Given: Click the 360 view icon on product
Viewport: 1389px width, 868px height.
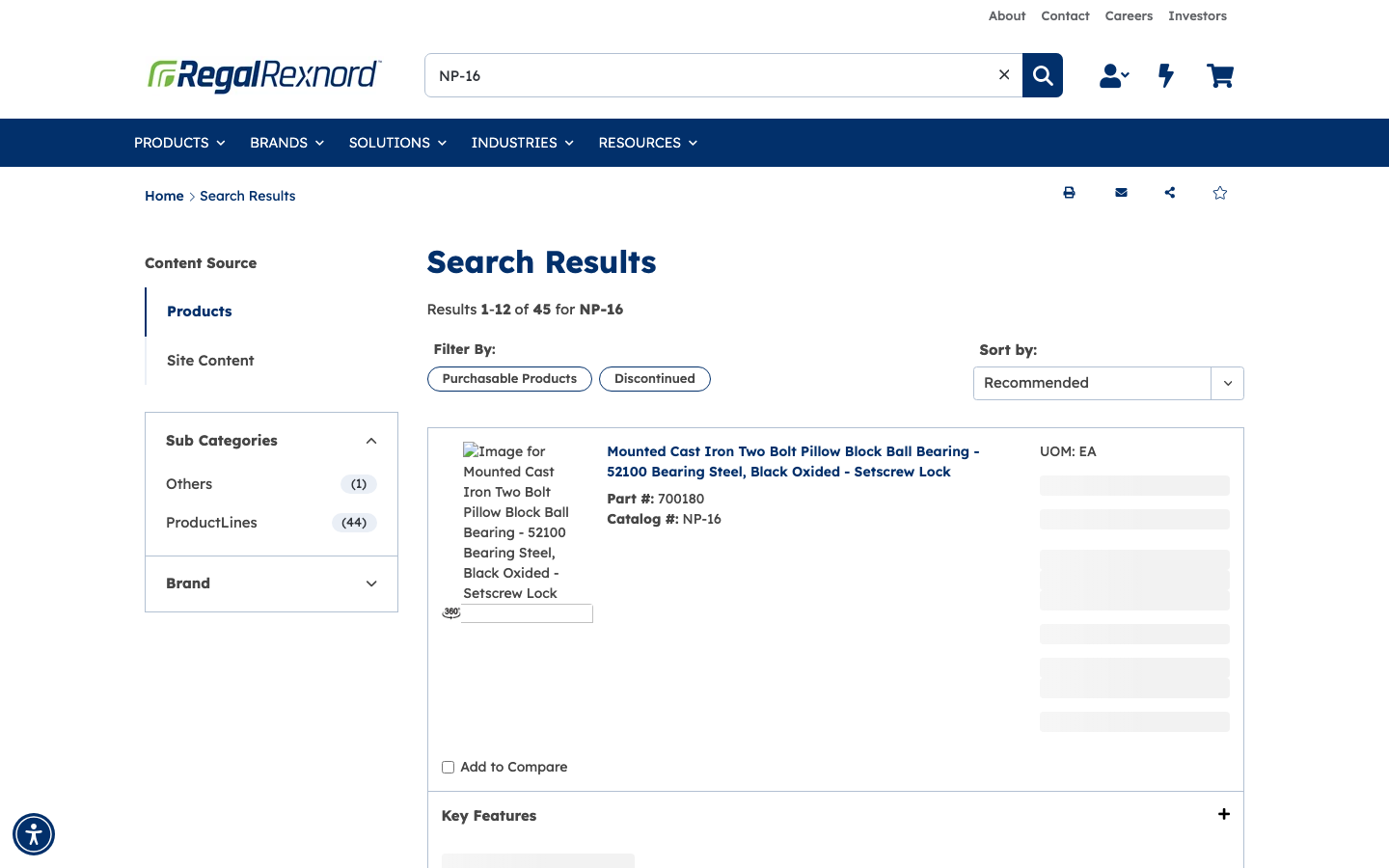Looking at the screenshot, I should [451, 612].
